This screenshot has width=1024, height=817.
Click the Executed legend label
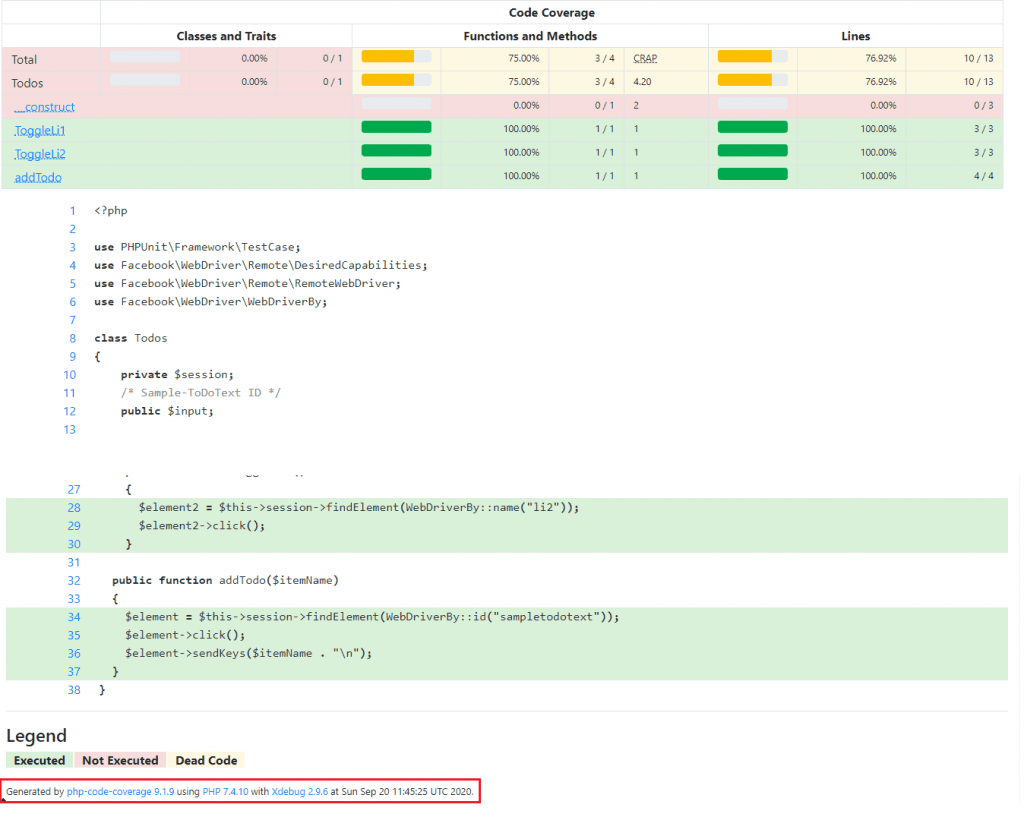[x=39, y=761]
